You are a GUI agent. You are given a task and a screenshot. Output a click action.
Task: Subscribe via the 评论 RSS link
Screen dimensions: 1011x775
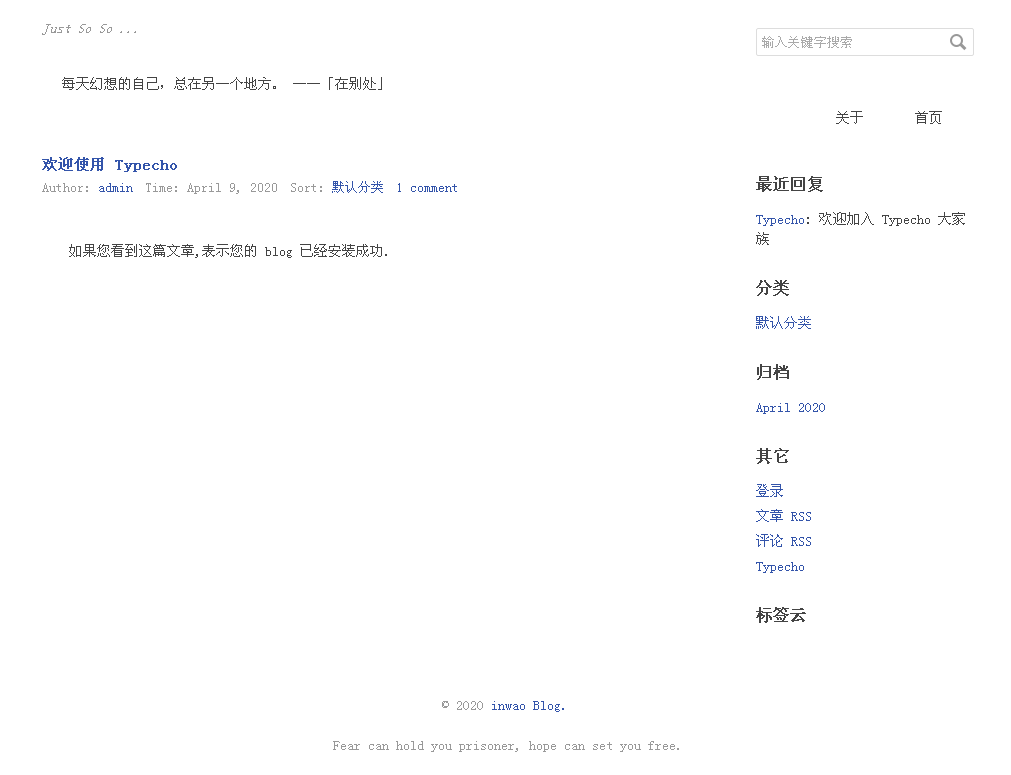pyautogui.click(x=783, y=541)
